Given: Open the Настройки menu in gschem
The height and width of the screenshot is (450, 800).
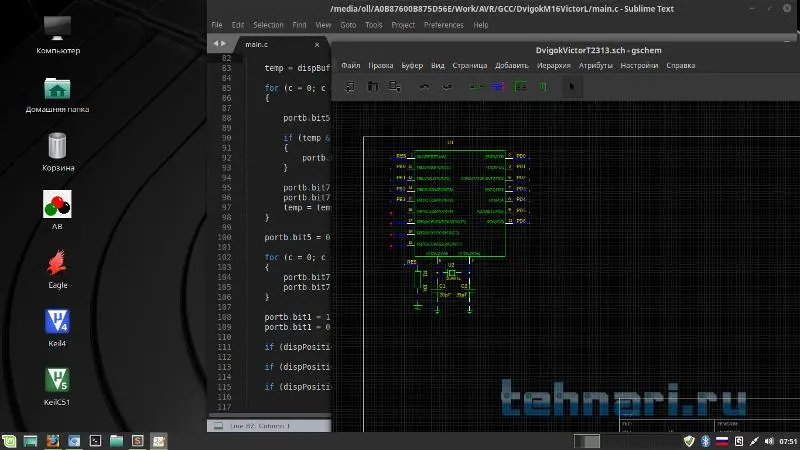Looking at the screenshot, I should pyautogui.click(x=639, y=65).
